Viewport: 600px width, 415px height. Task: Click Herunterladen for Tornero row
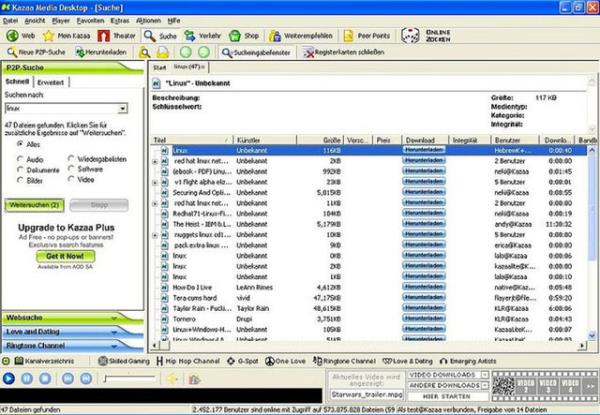tap(424, 319)
